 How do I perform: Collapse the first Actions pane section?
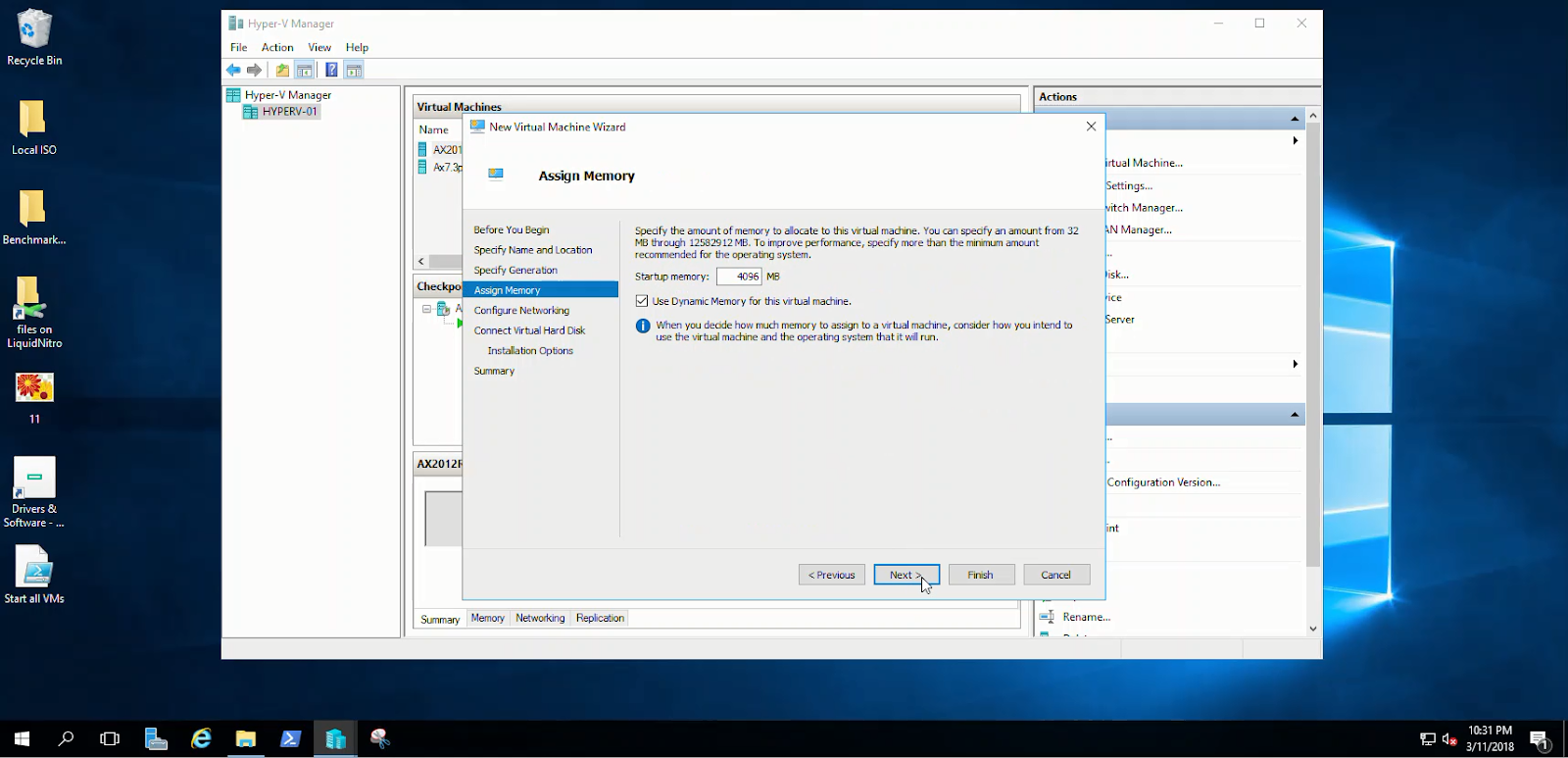(x=1295, y=119)
